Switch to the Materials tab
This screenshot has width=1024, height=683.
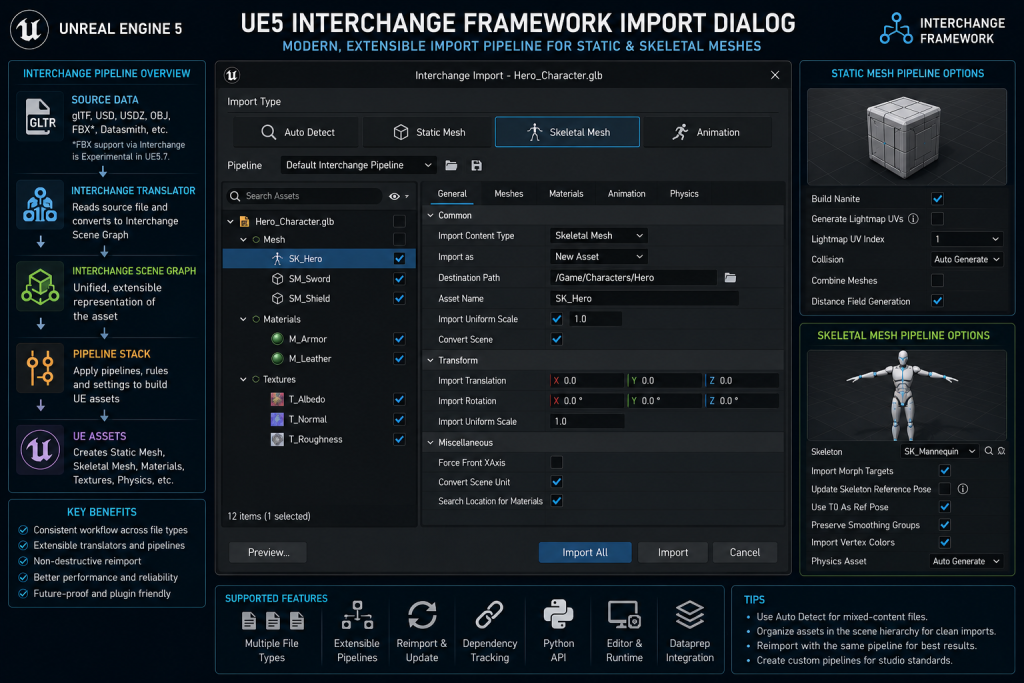point(566,194)
